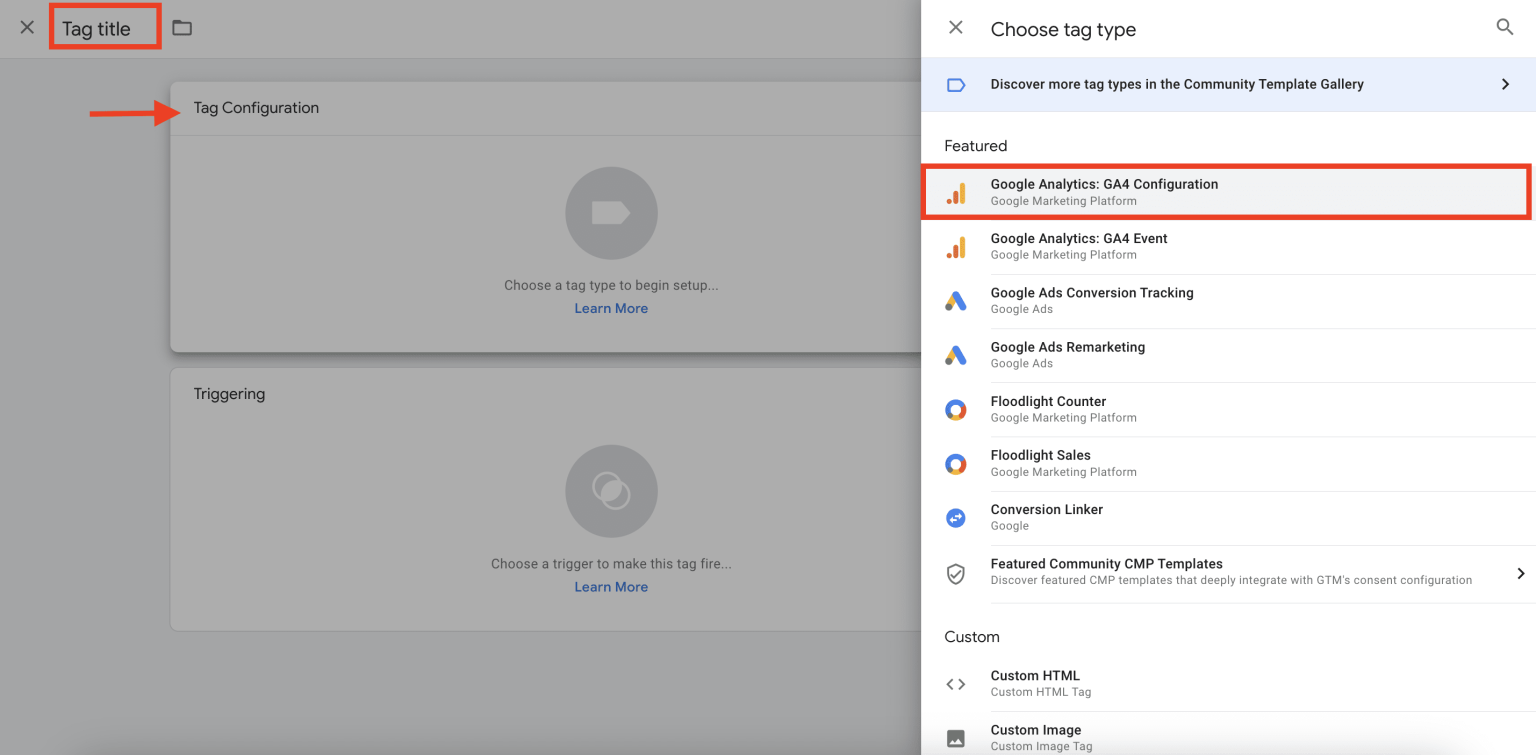Click 'Choose a trigger to make this tag fire' text
The height and width of the screenshot is (755, 1536).
click(x=611, y=564)
